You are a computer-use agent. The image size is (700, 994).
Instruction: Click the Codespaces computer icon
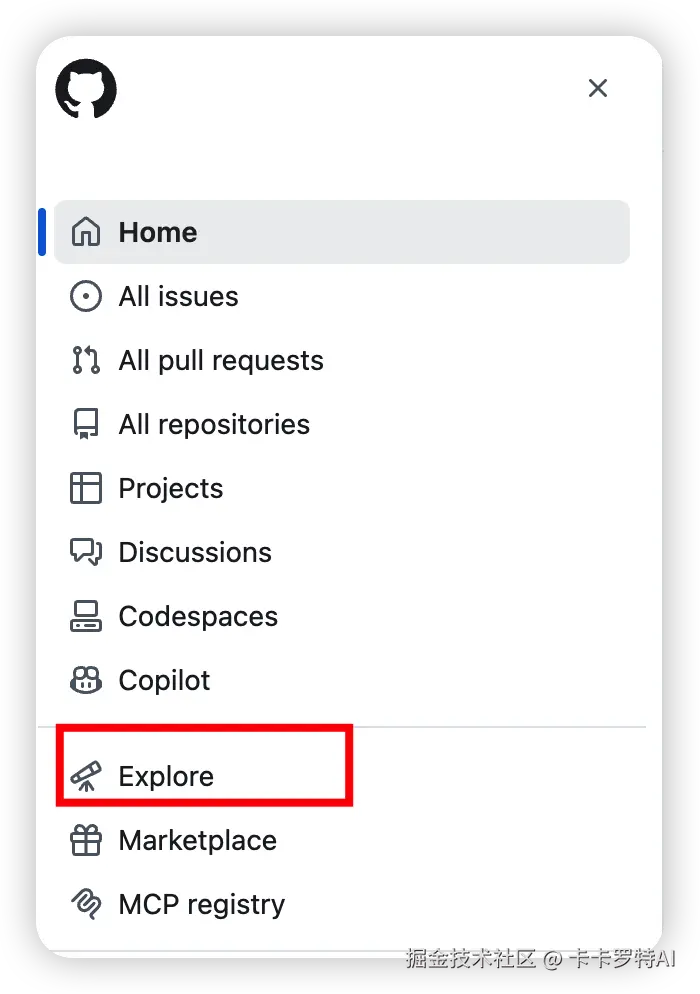click(86, 616)
